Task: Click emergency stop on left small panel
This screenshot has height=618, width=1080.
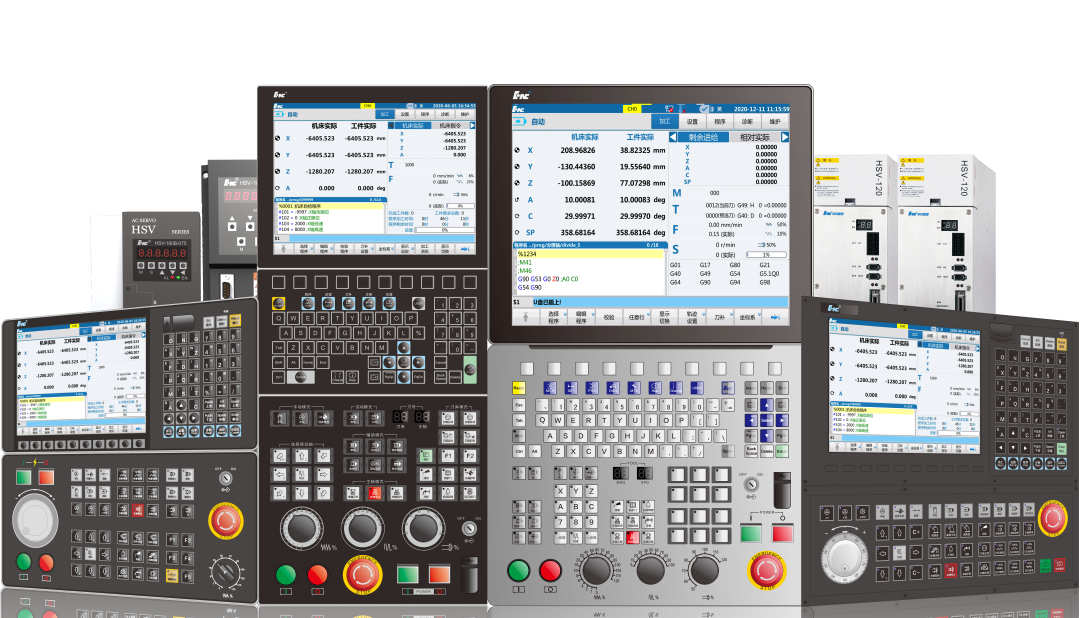Action: 226,521
